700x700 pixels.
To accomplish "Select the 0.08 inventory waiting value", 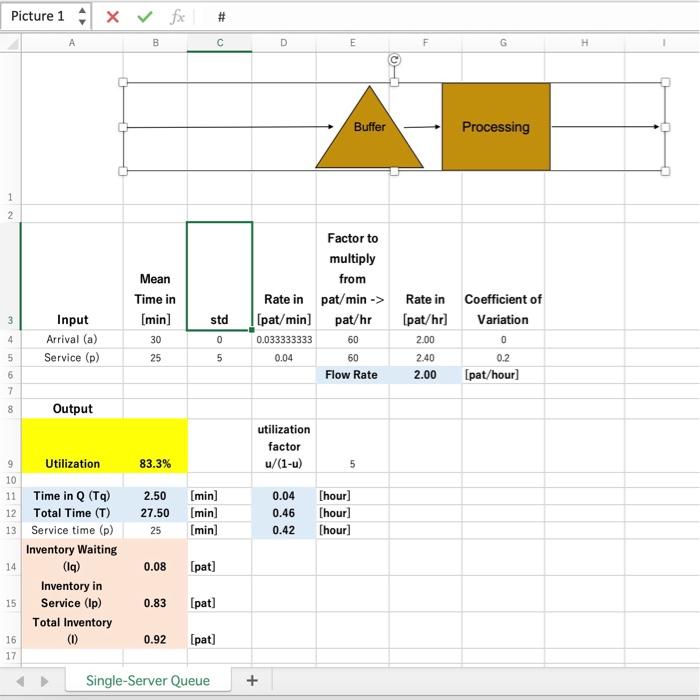I will [x=155, y=557].
